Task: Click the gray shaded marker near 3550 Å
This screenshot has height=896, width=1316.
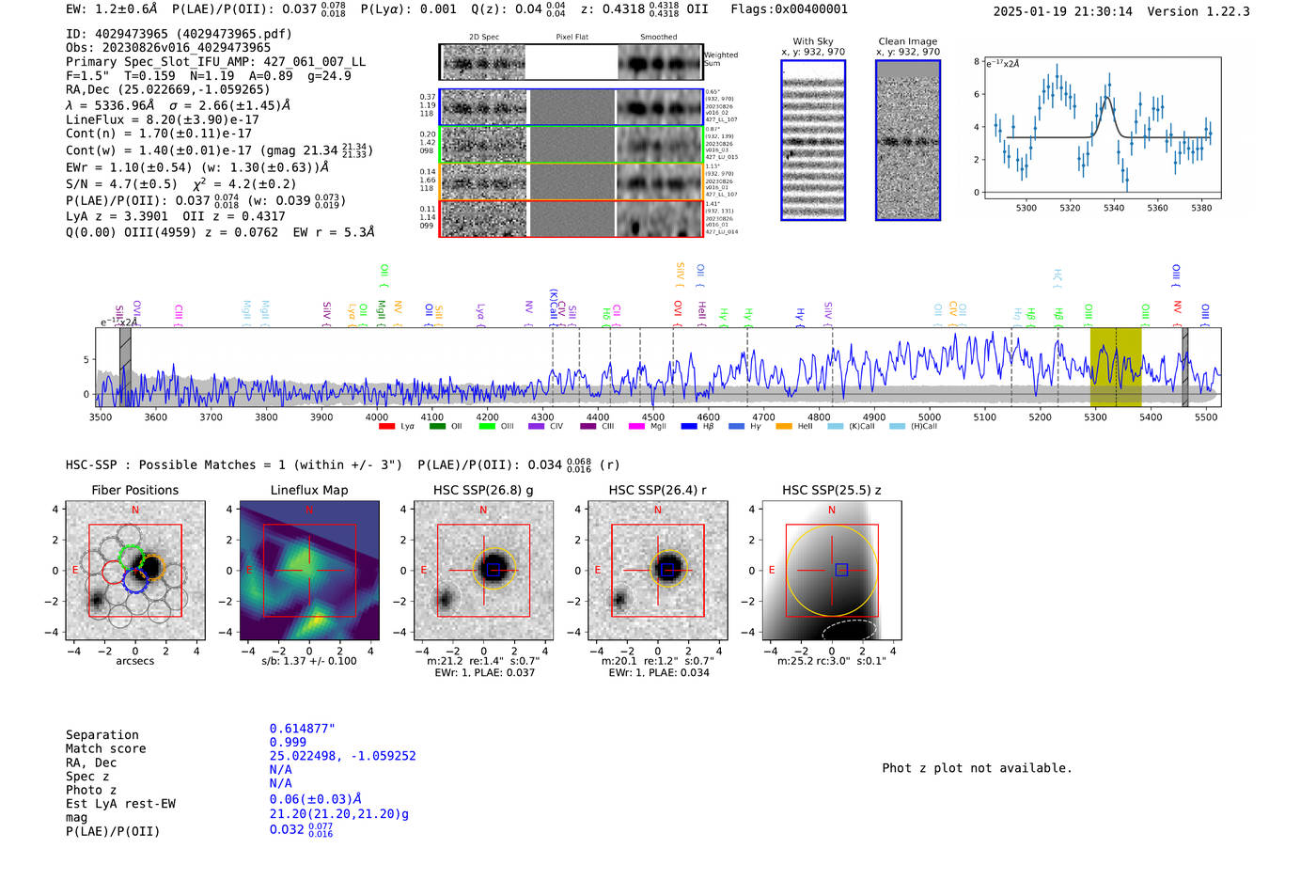Action: [x=125, y=367]
